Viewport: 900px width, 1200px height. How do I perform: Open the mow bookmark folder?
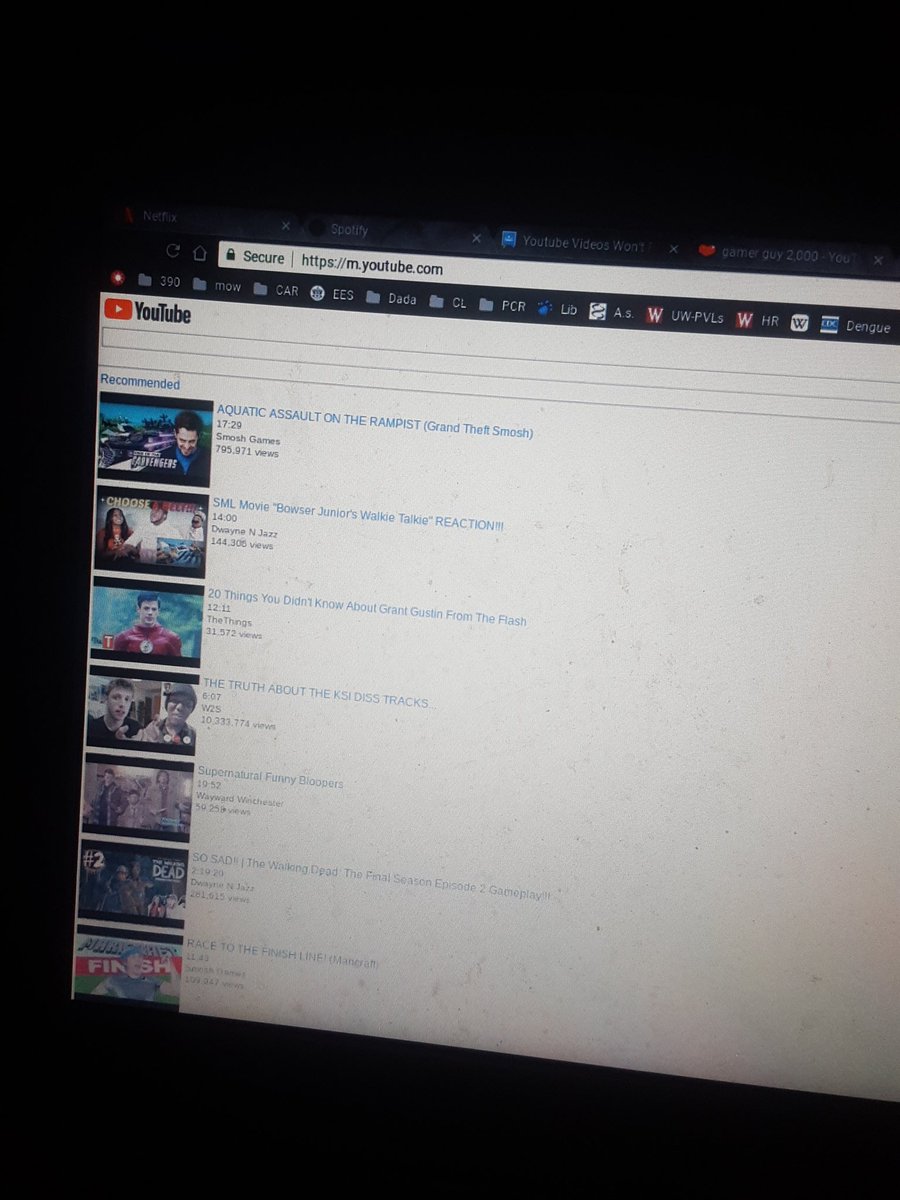pyautogui.click(x=217, y=286)
